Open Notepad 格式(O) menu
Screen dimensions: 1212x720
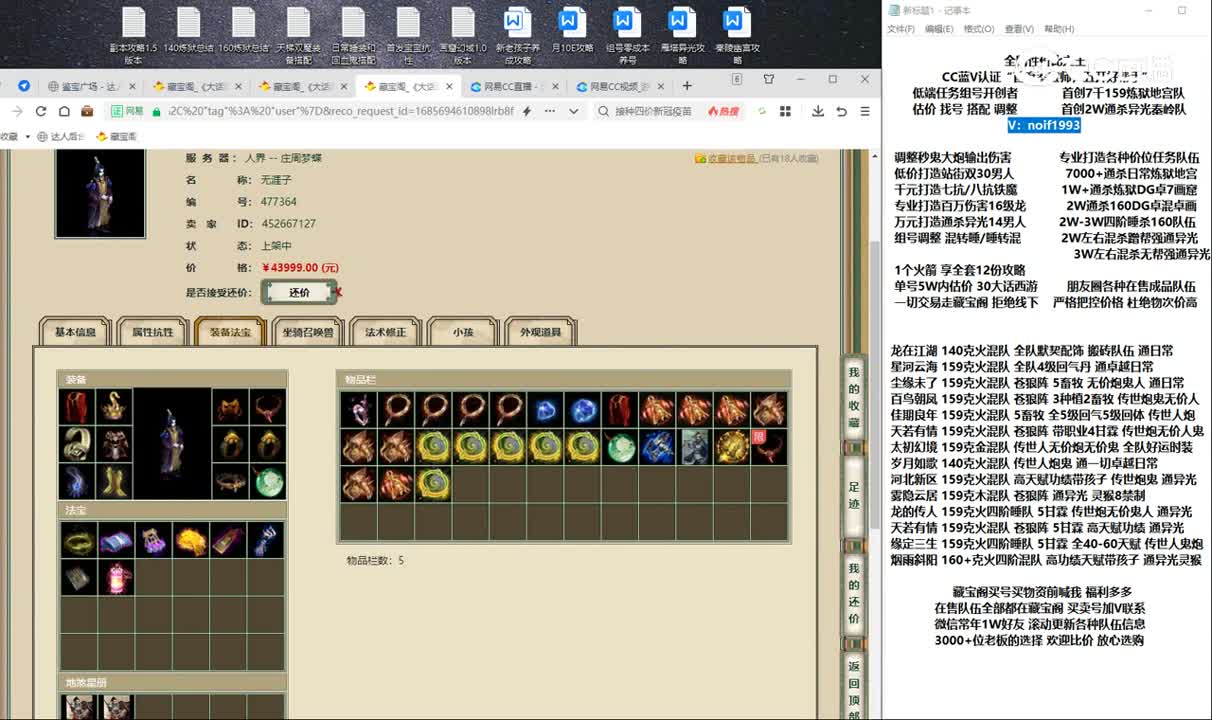pos(979,29)
